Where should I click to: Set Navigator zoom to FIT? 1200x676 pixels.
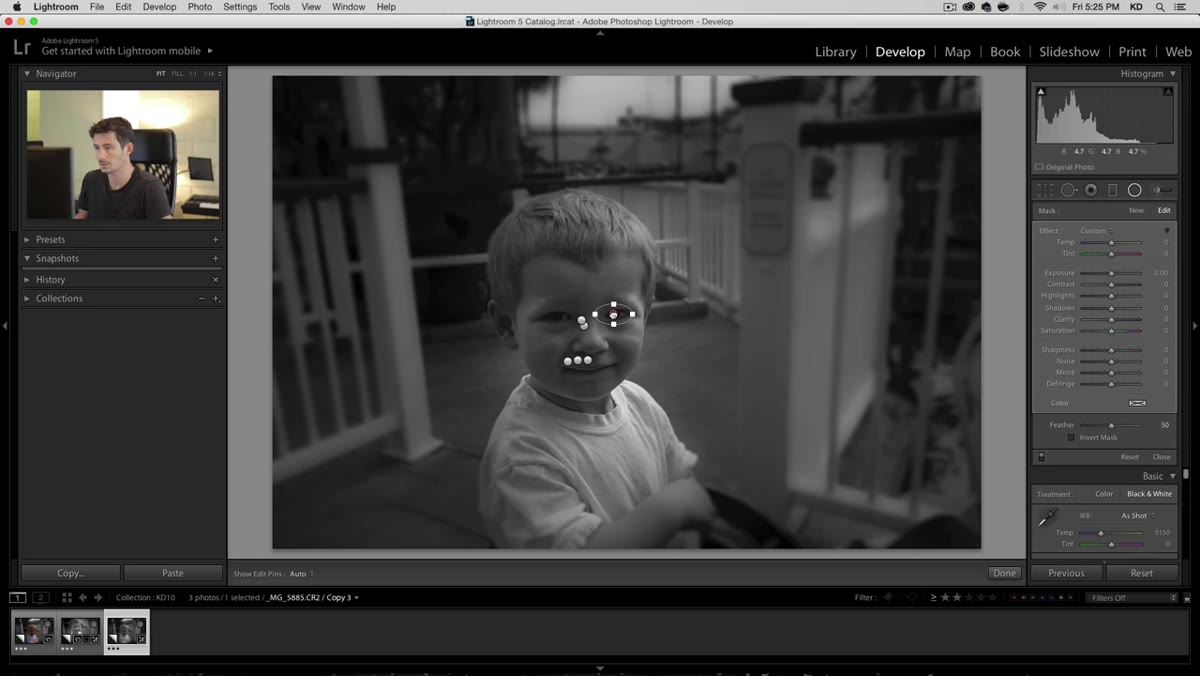pyautogui.click(x=161, y=74)
